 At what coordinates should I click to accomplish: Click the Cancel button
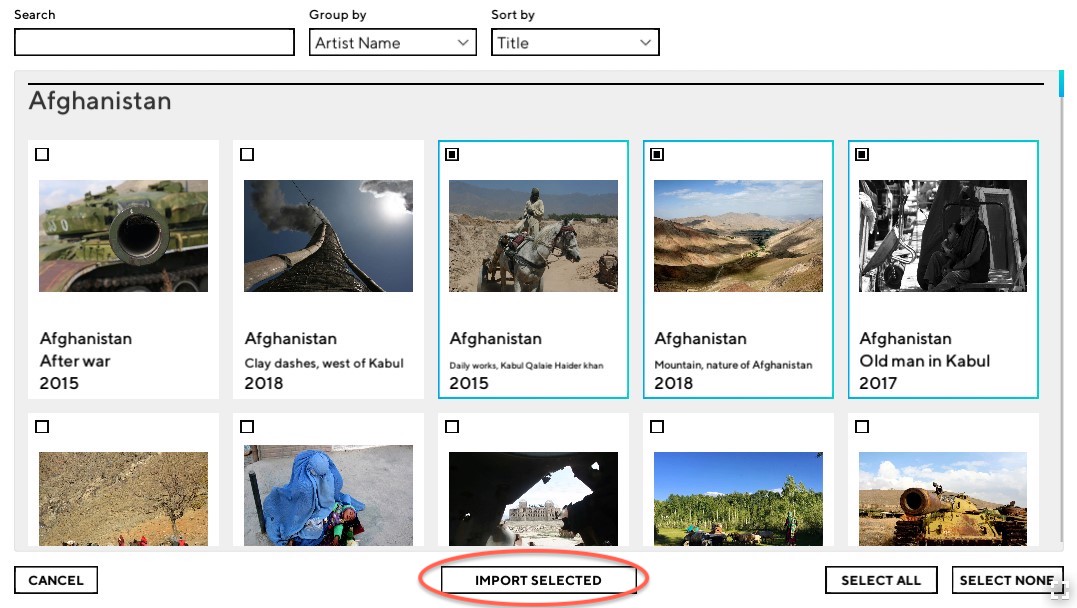(56, 580)
